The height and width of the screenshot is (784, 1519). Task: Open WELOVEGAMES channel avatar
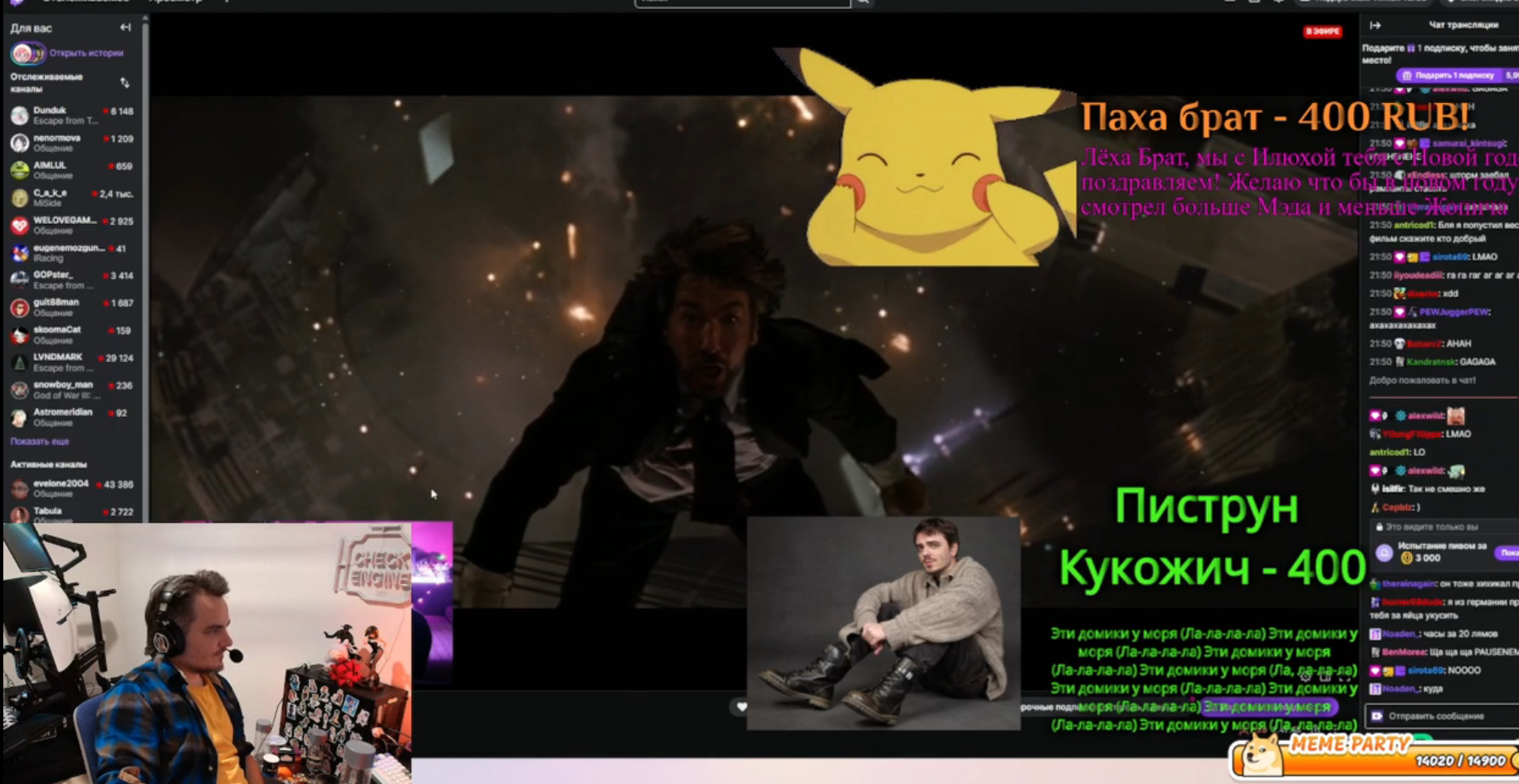tap(19, 225)
